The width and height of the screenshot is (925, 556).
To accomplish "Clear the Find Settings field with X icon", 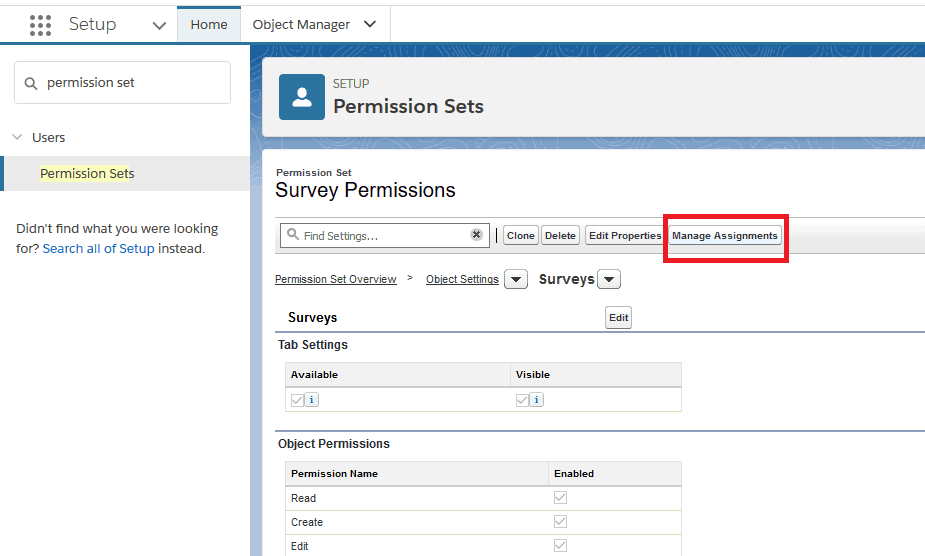I will 476,235.
